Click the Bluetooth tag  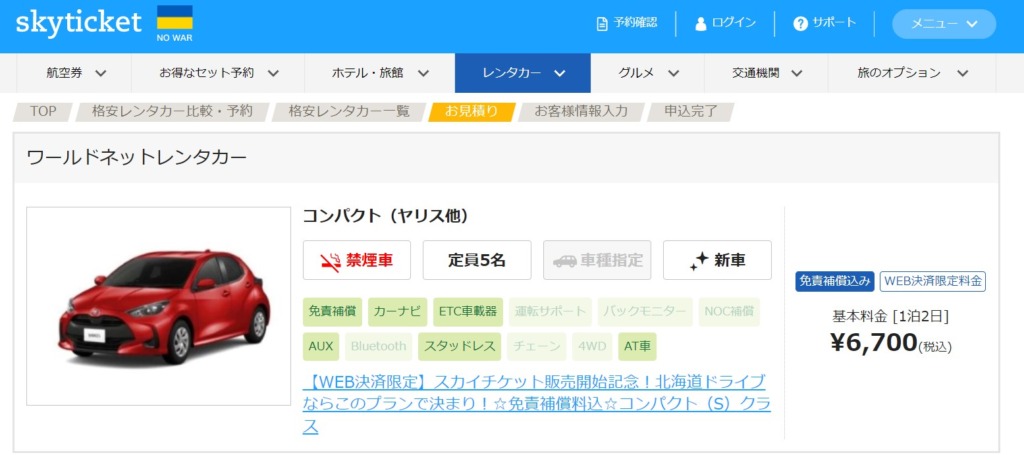378,347
